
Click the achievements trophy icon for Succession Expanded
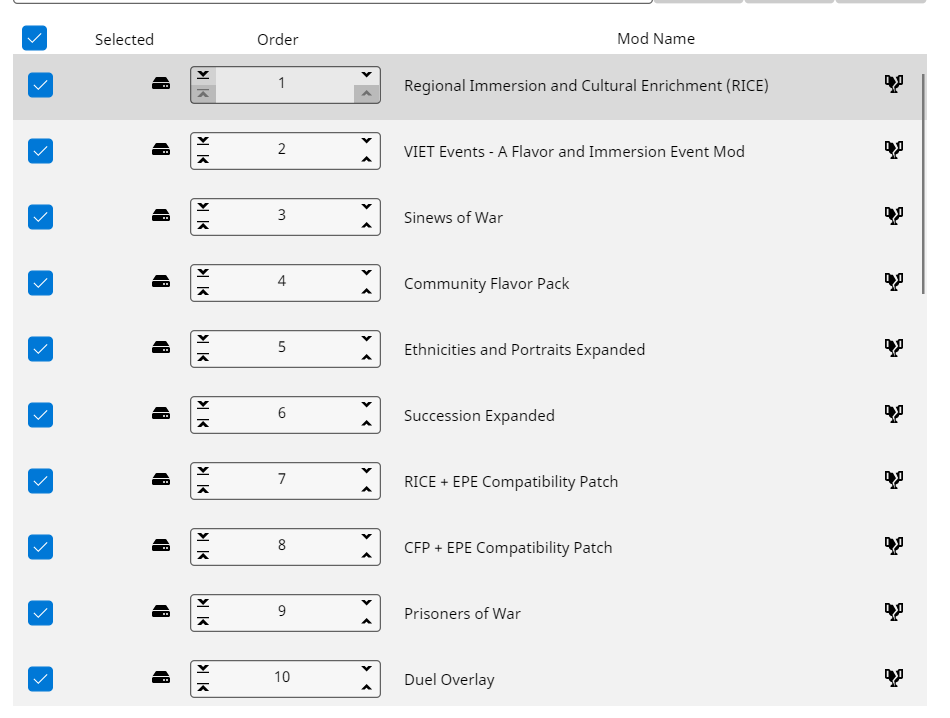pyautogui.click(x=893, y=413)
